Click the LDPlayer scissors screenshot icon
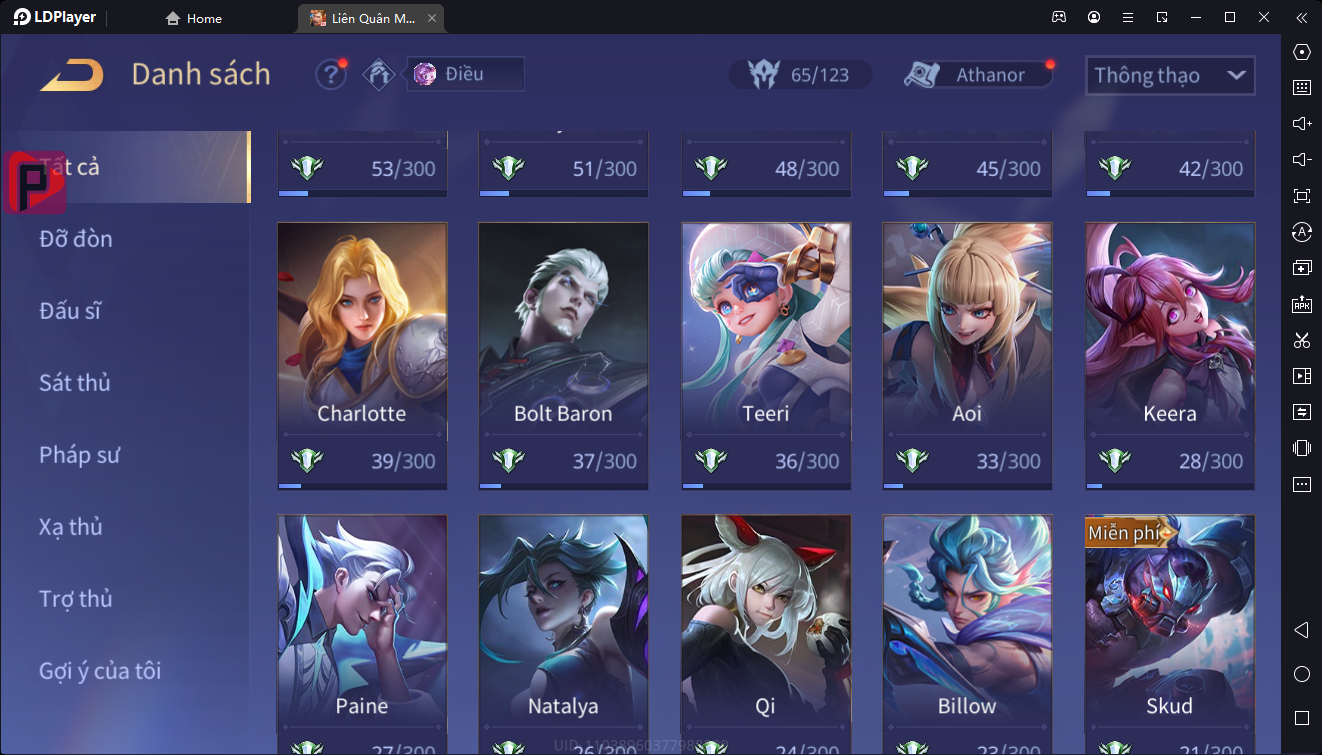Image resolution: width=1322 pixels, height=755 pixels. (1302, 340)
